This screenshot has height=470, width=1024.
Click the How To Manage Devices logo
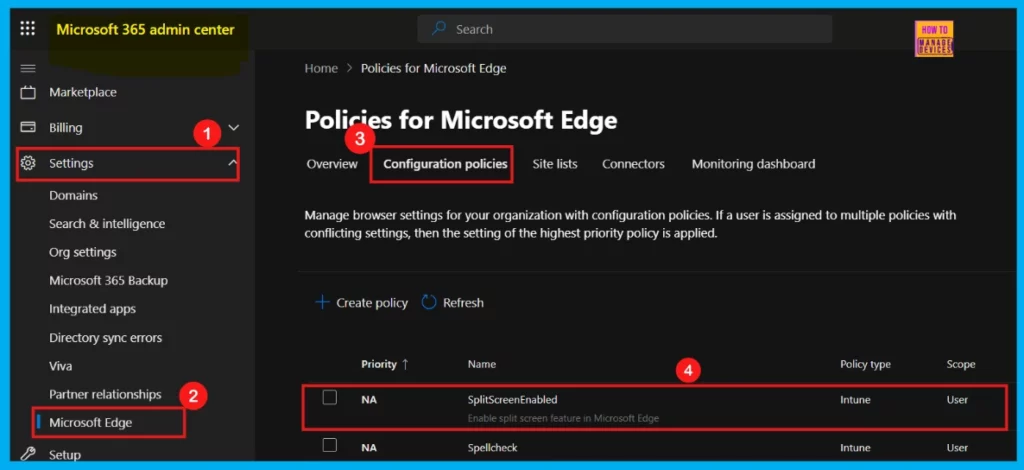point(934,39)
